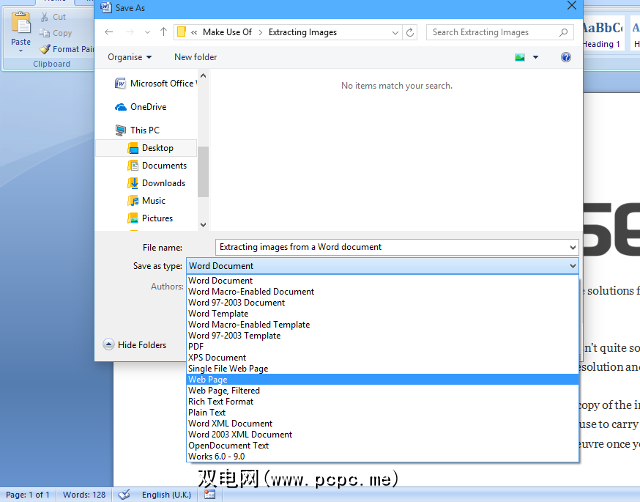
Task: Select Word XML Document type
Action: click(x=383, y=424)
